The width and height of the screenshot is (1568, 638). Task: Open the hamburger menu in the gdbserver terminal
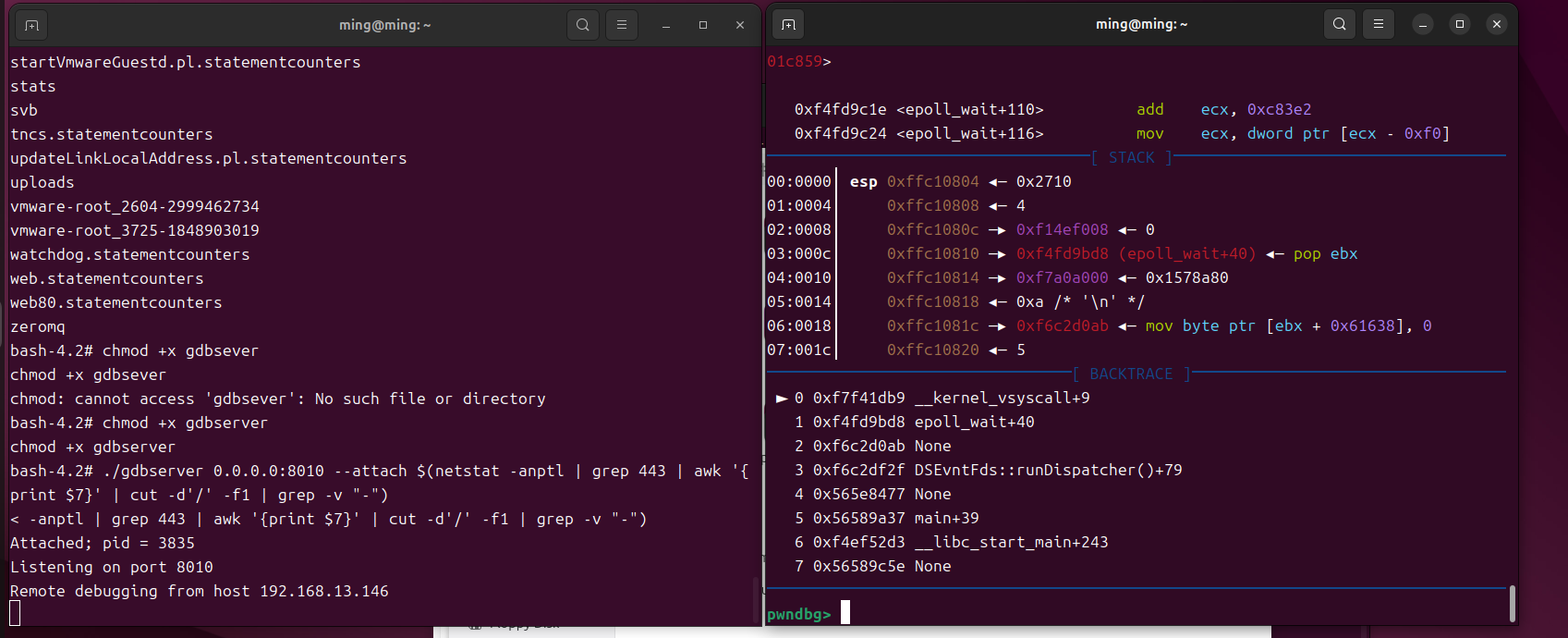(622, 25)
